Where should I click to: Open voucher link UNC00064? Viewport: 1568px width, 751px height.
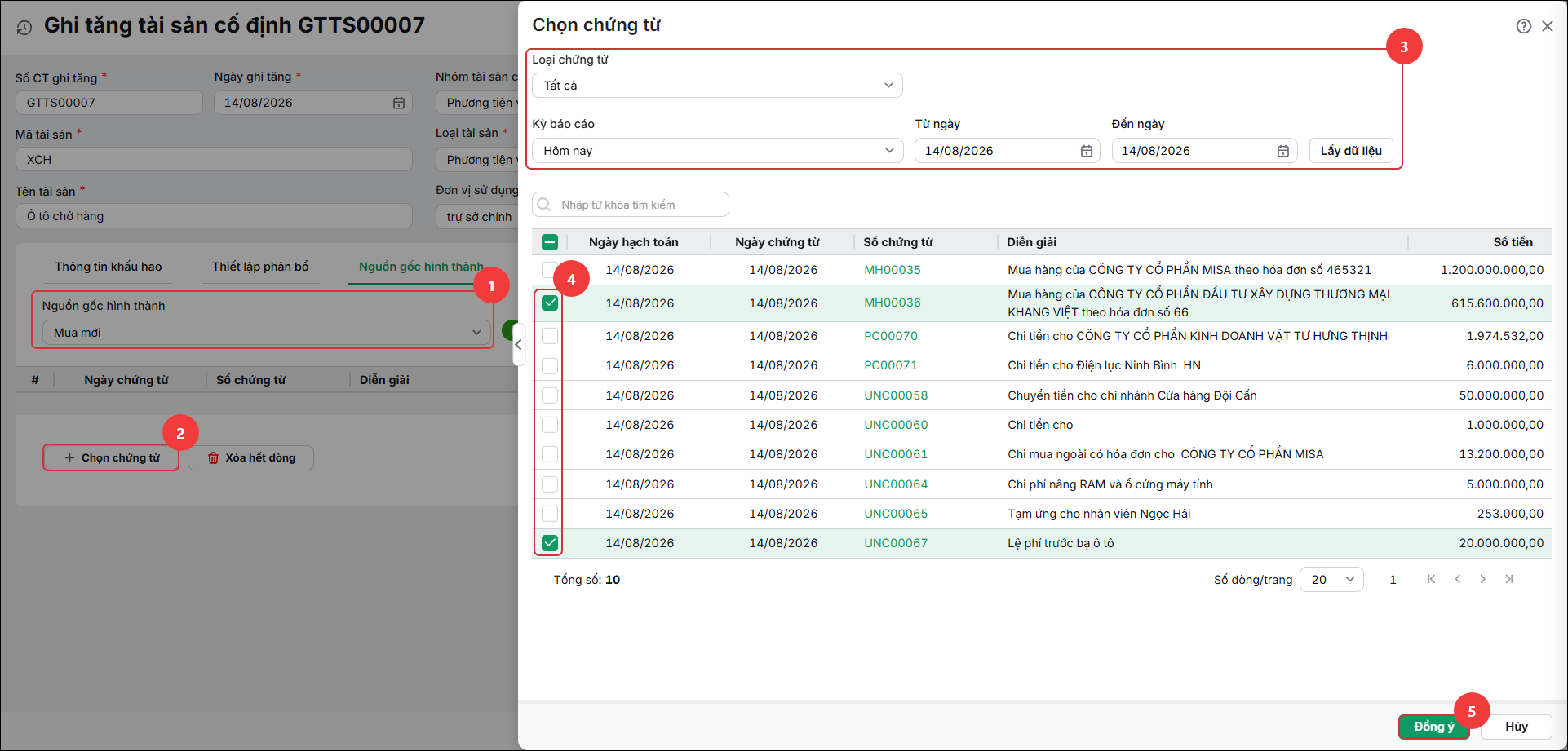click(x=896, y=484)
